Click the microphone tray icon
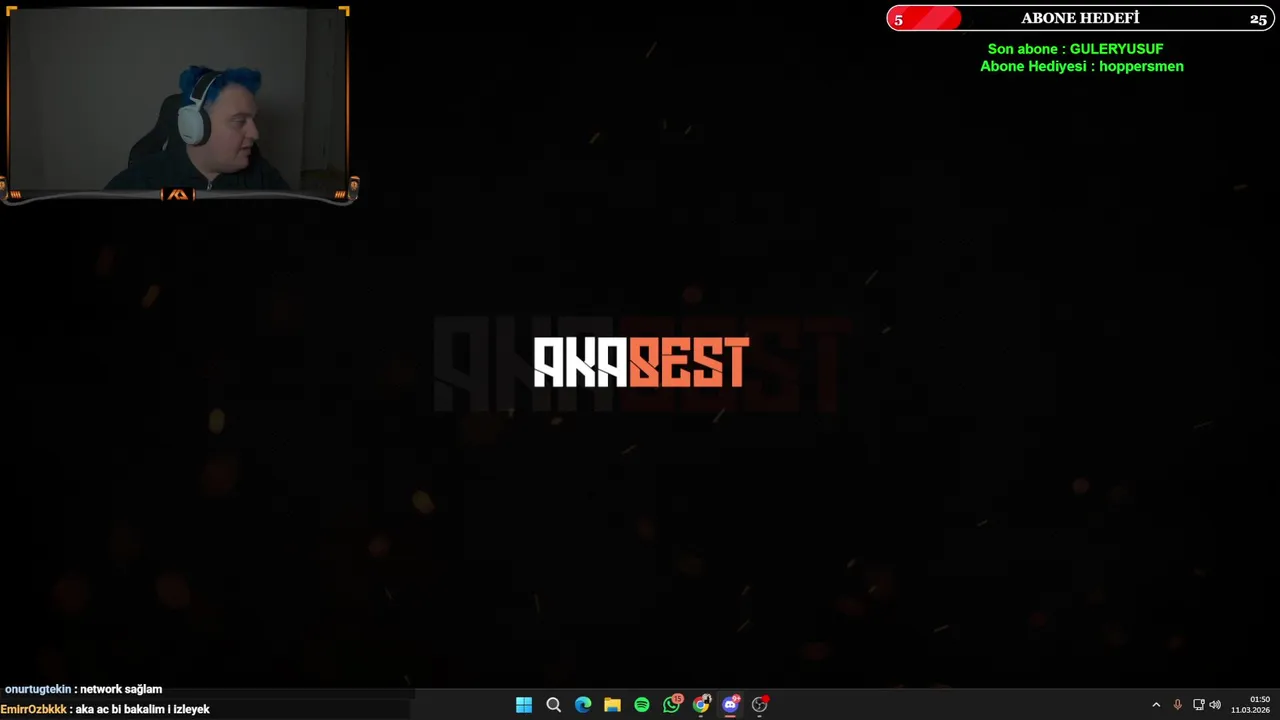The width and height of the screenshot is (1280, 720). (1177, 705)
